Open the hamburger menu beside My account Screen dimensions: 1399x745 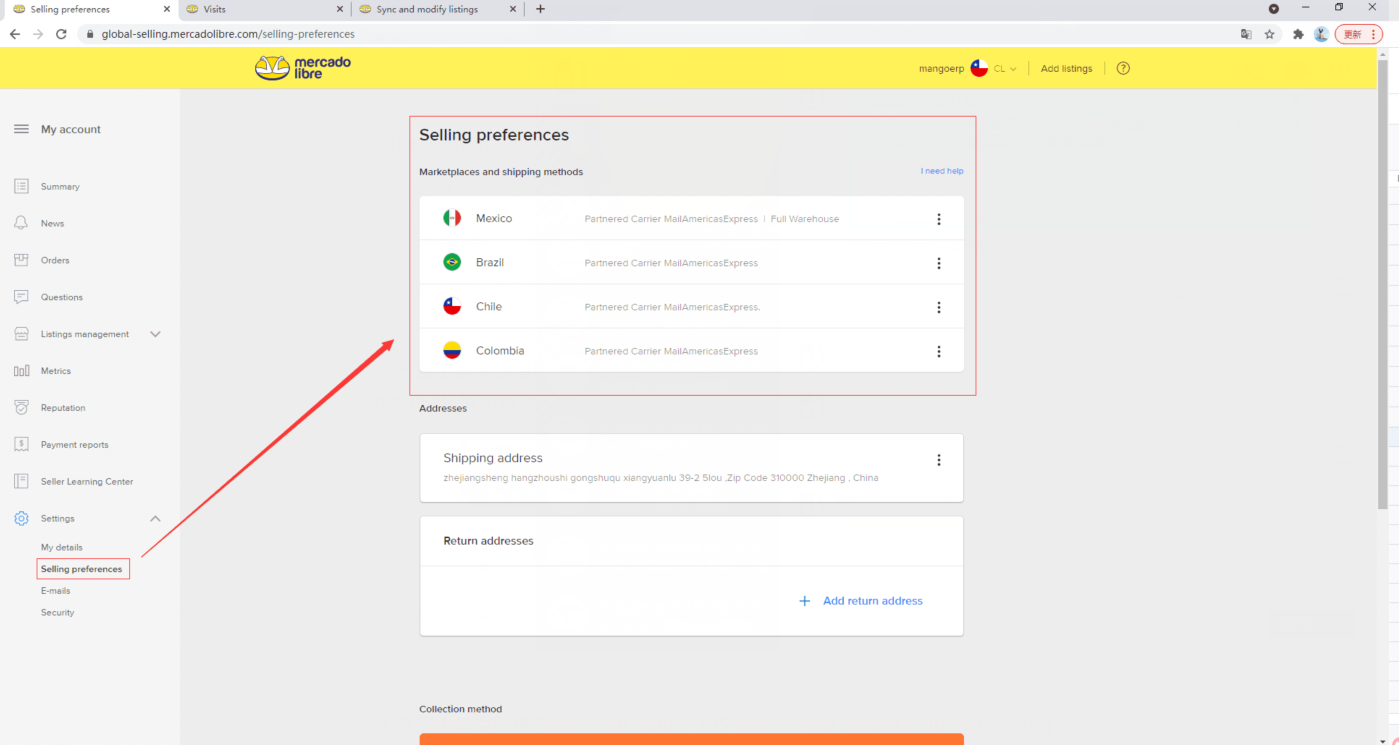point(21,129)
